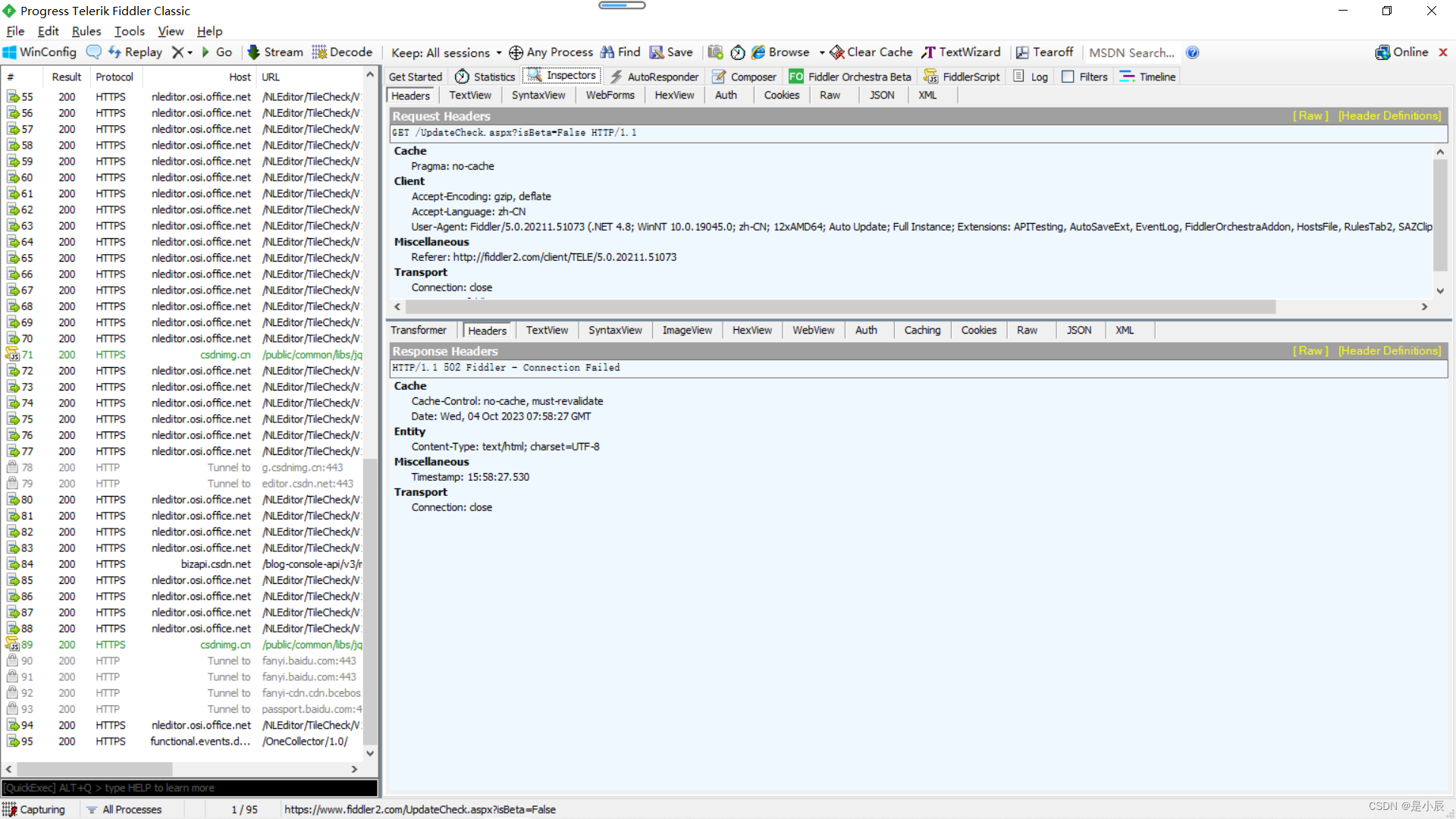Select response Transformer tab
The image size is (1456, 819).
point(419,330)
